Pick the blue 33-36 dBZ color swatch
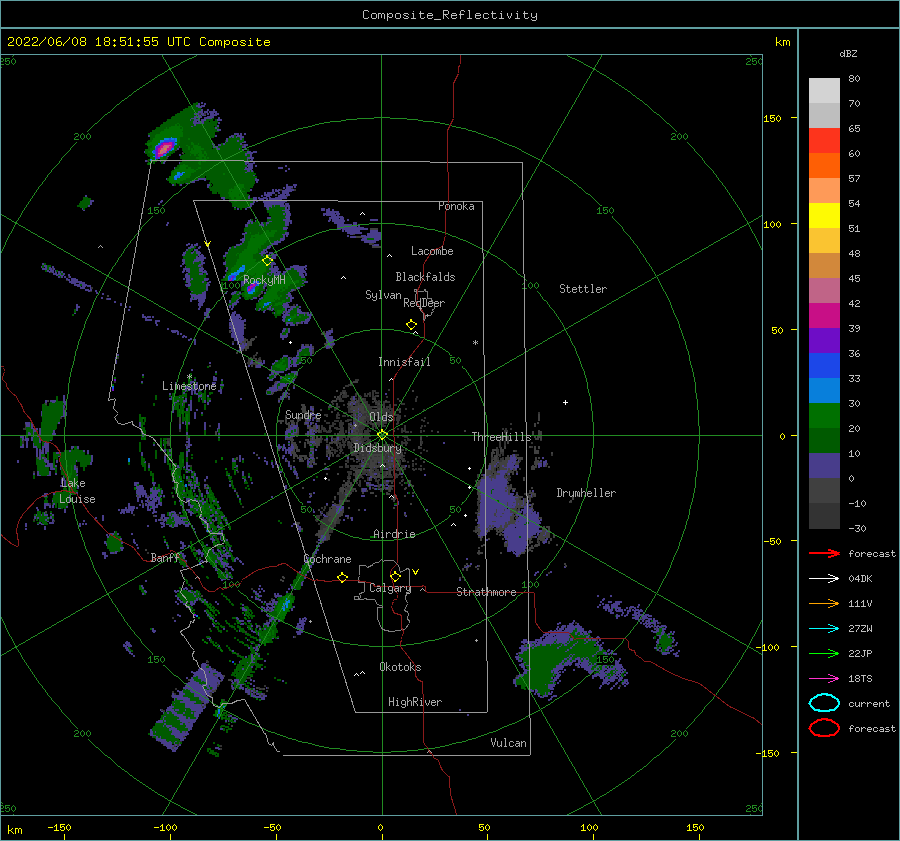The image size is (900, 841). pos(824,366)
